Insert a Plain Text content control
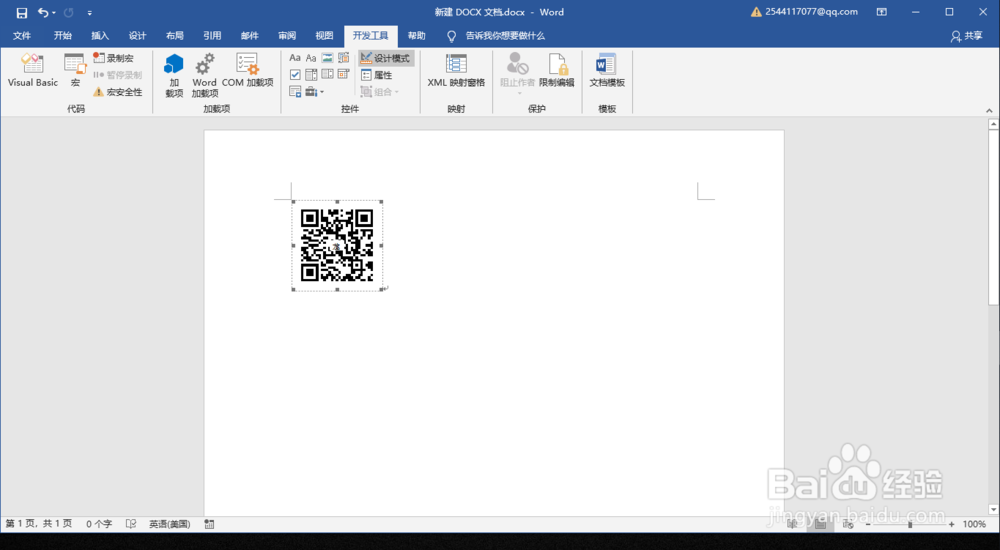 [x=311, y=58]
